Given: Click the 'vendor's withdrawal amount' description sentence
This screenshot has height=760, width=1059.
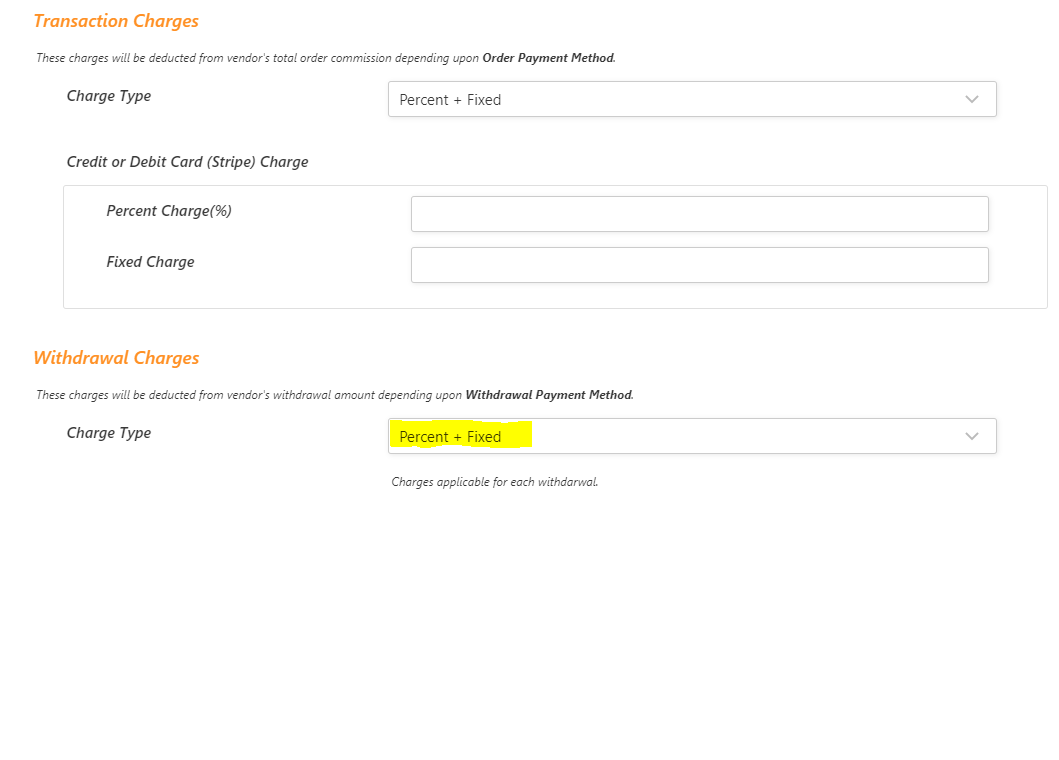Looking at the screenshot, I should coord(335,395).
